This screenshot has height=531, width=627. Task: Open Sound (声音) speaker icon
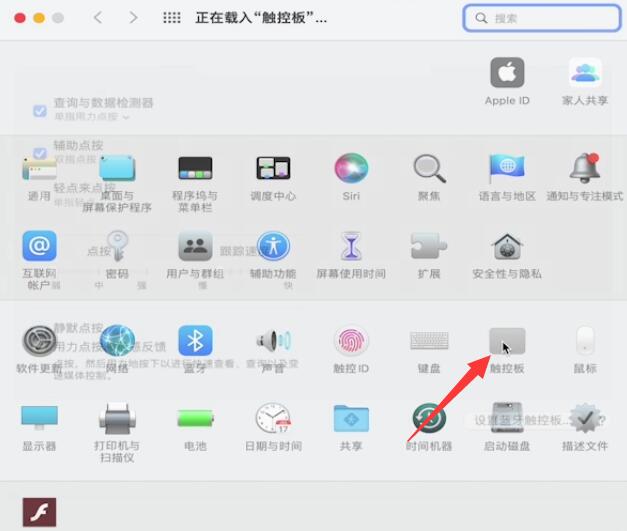point(273,341)
